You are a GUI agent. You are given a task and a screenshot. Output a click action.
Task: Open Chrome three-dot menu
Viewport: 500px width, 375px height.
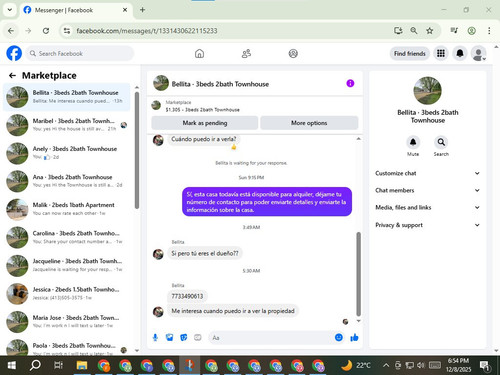coord(489,31)
